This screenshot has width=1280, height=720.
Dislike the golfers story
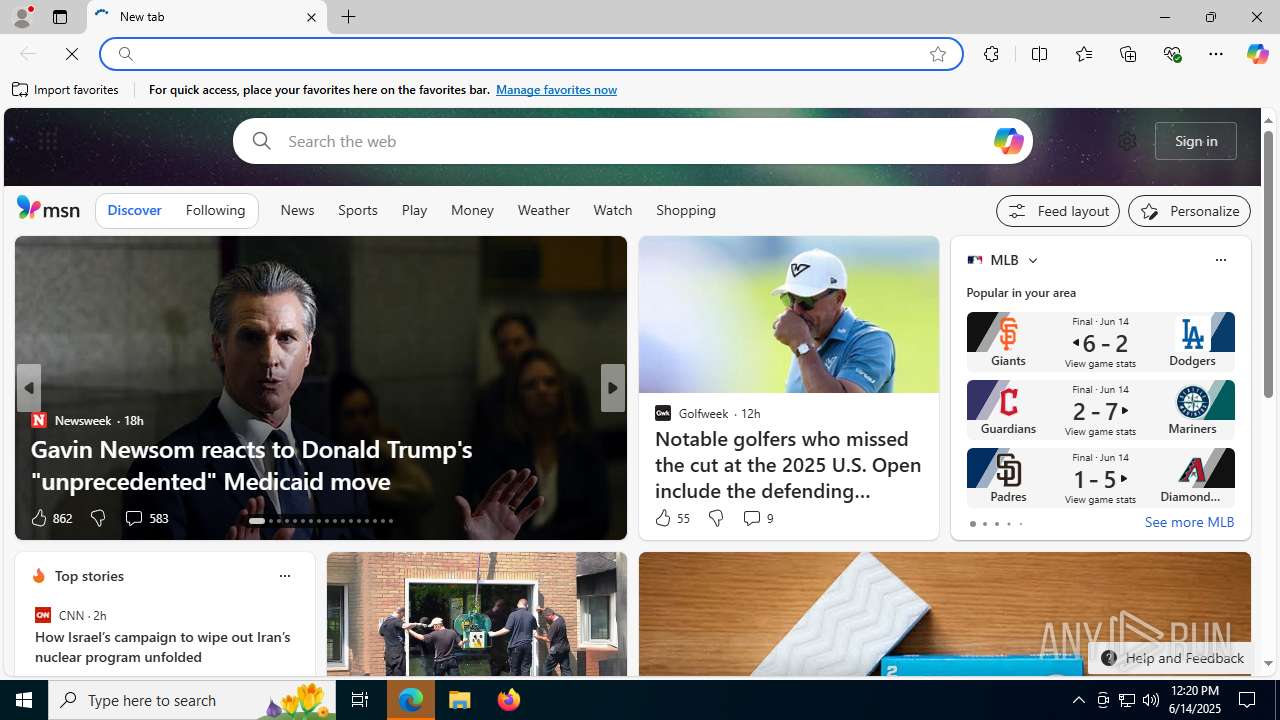click(715, 518)
